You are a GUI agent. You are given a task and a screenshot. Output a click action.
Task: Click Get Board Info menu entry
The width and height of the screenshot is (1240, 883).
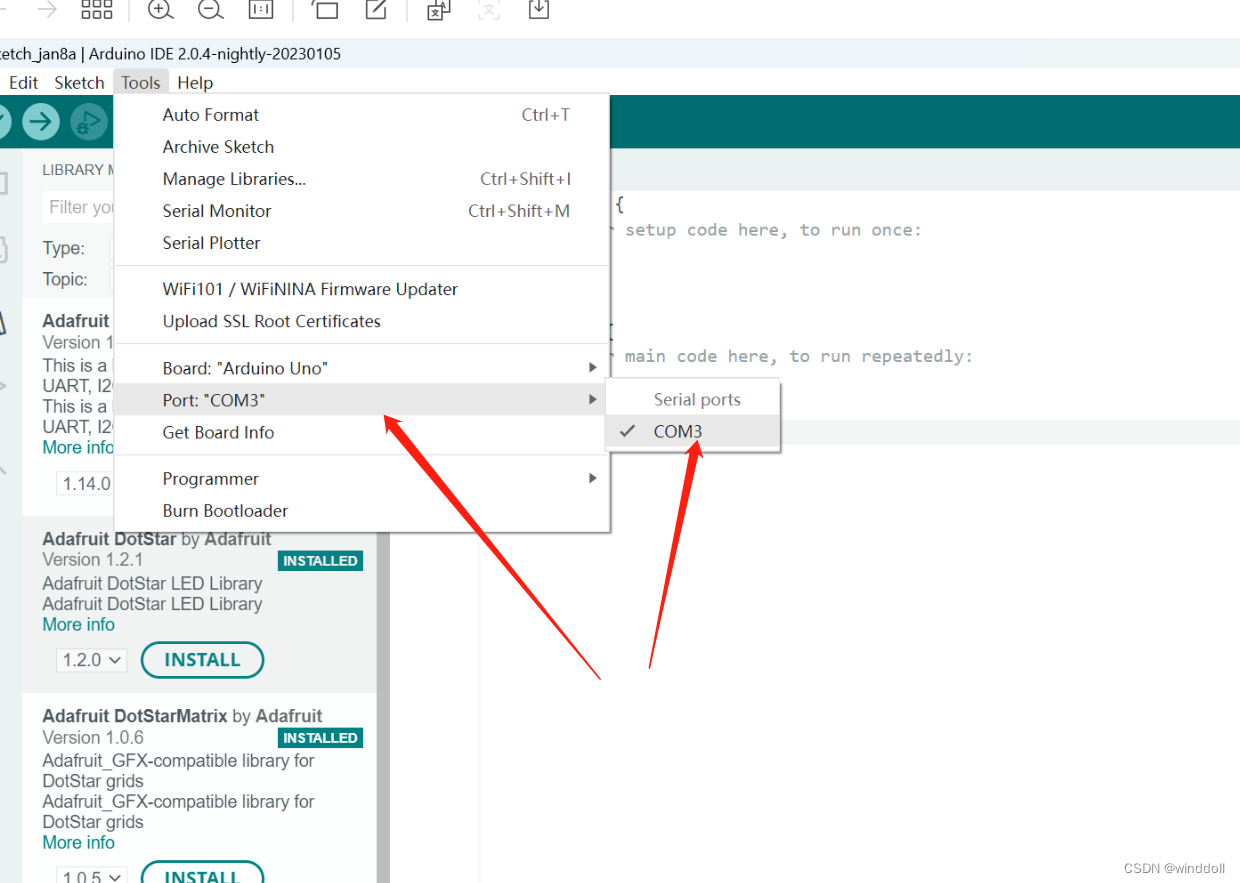(x=362, y=432)
